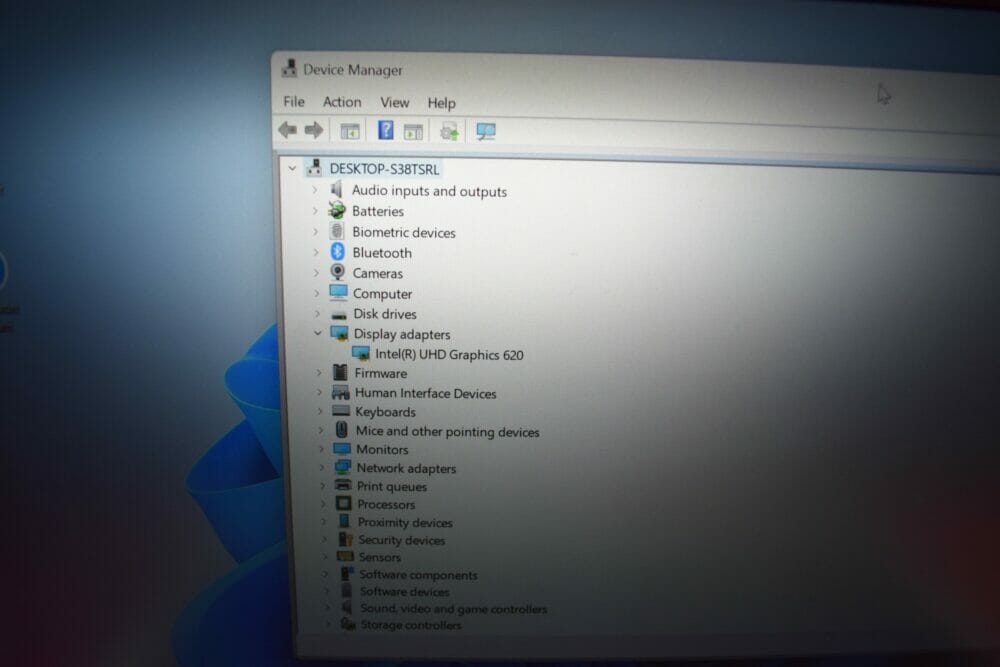
Task: Expand the Batteries chevron
Action: pyautogui.click(x=315, y=210)
